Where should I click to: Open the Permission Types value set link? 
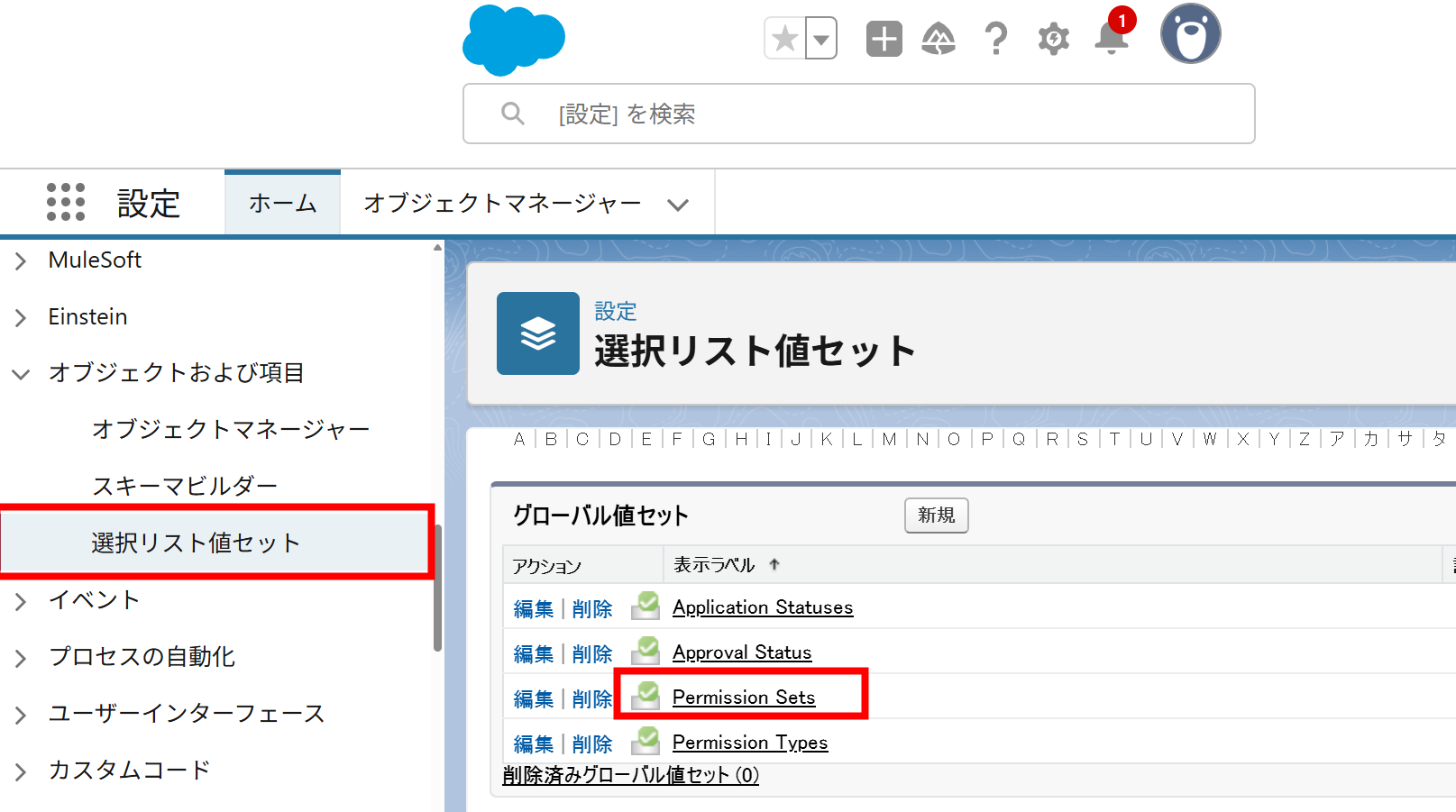click(x=749, y=742)
